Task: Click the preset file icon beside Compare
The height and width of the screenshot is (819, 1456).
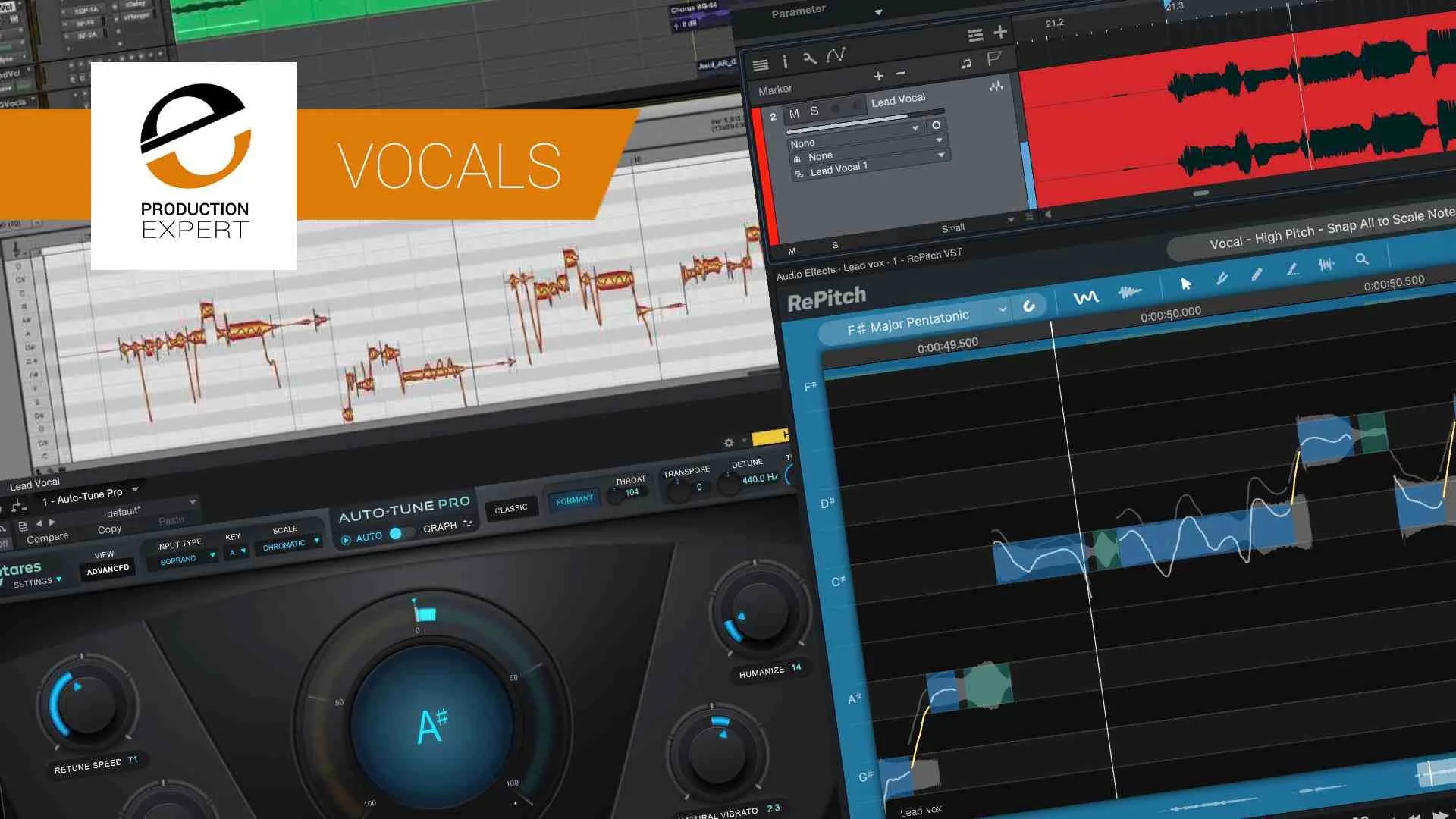Action: coord(23,526)
